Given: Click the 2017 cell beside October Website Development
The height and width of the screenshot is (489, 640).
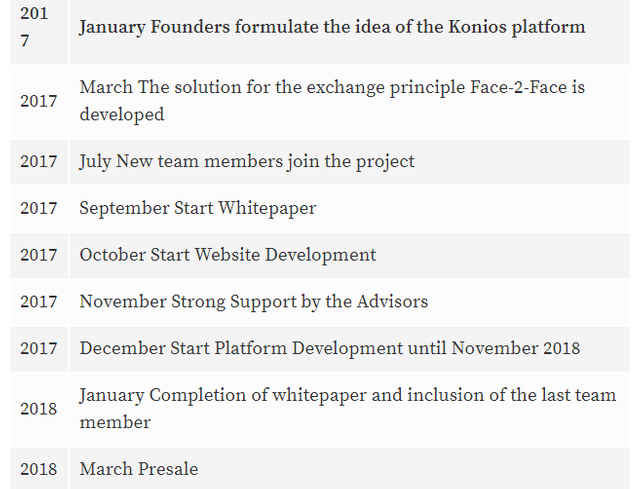Looking at the screenshot, I should point(39,255).
